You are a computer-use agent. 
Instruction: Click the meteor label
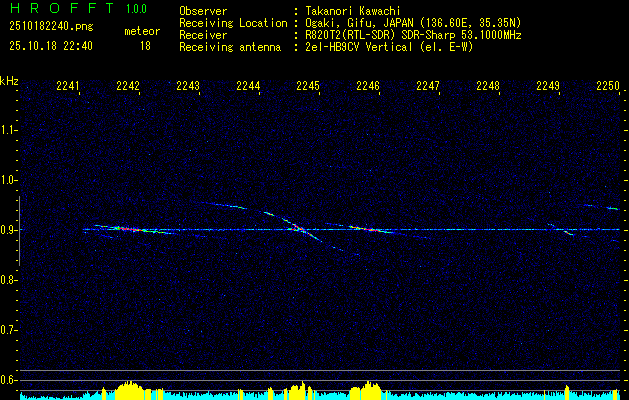(x=142, y=31)
